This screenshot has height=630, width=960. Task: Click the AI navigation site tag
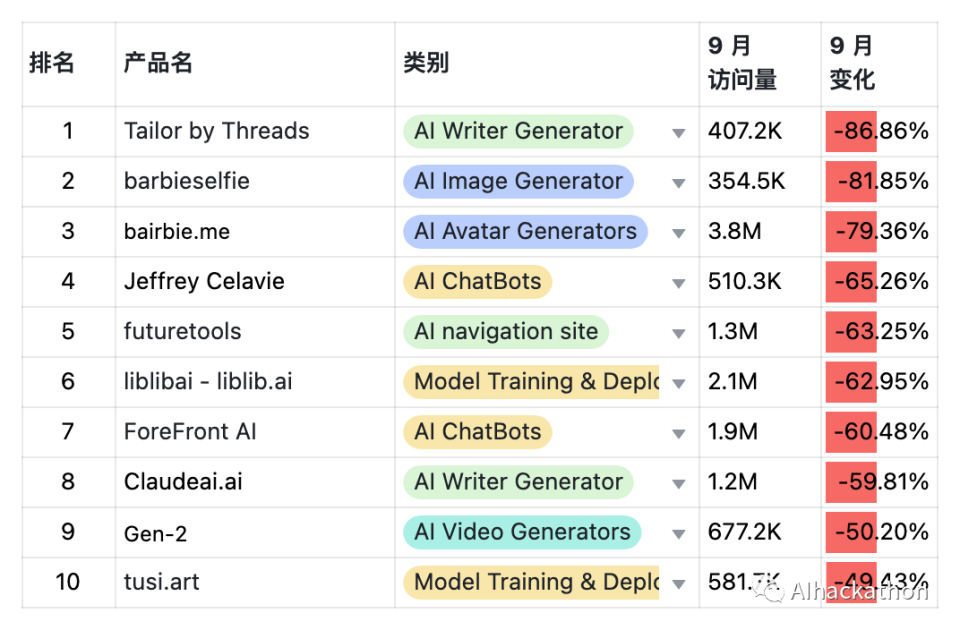pyautogui.click(x=505, y=332)
